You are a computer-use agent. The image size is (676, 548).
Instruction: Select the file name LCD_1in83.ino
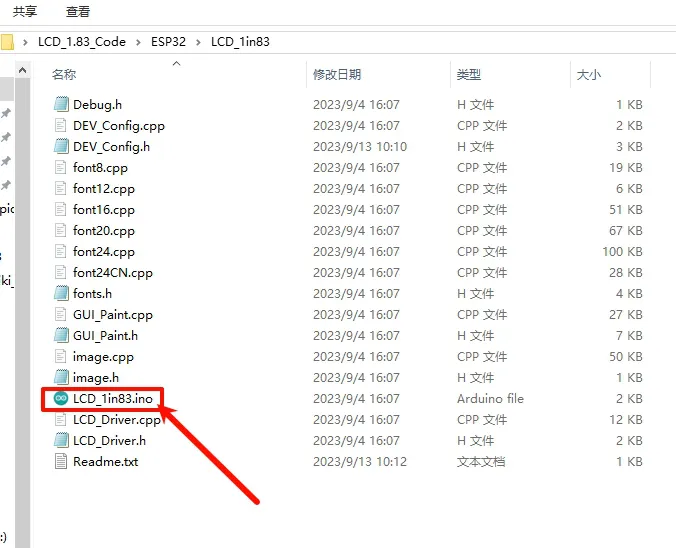tap(113, 399)
